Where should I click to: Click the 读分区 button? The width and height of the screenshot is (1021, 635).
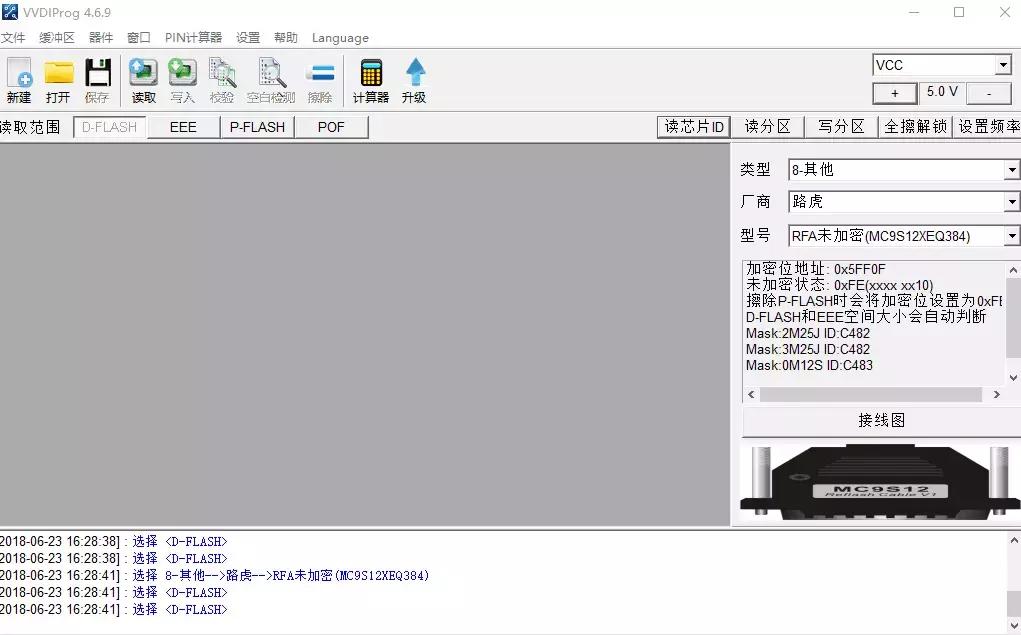[768, 126]
